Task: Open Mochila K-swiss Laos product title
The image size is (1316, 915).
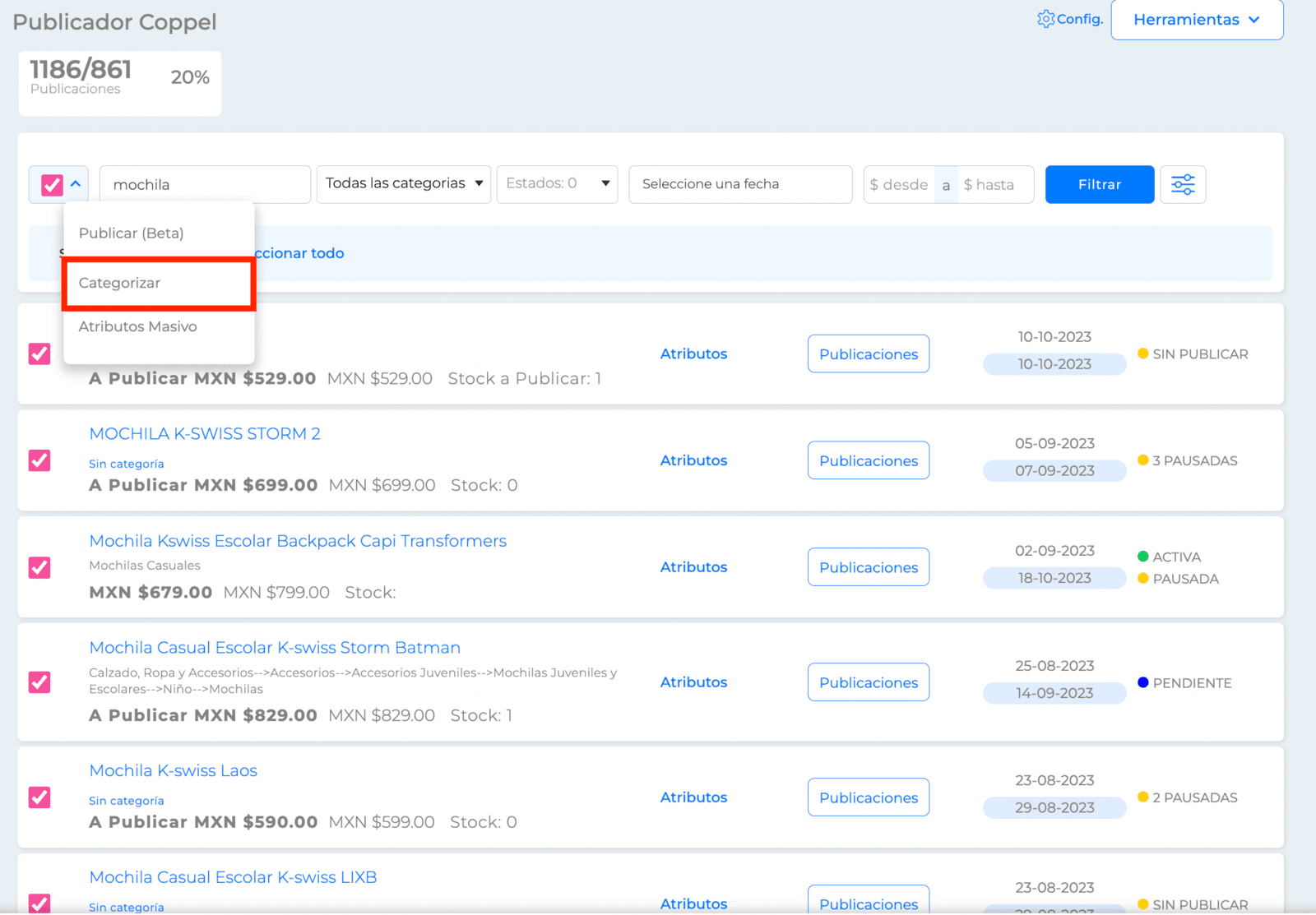Action: point(173,770)
